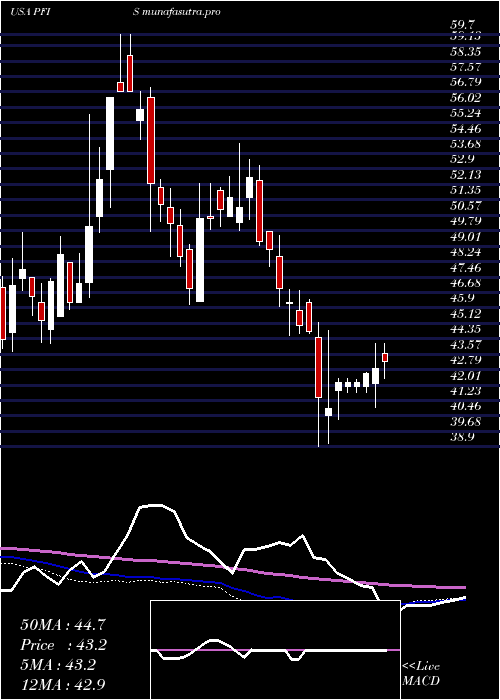The width and height of the screenshot is (500, 700).
Task: Click the 50MA : 44.7 readout
Action: (x=63, y=625)
